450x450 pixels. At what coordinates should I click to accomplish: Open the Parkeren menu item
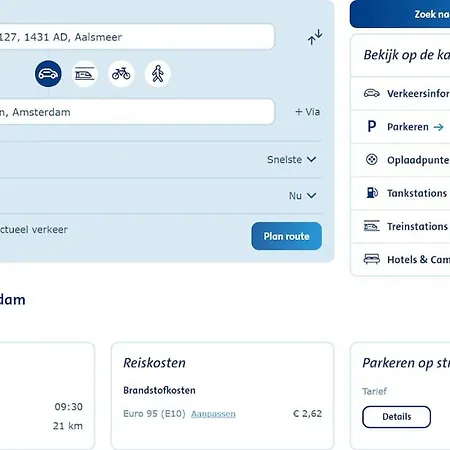pos(400,127)
